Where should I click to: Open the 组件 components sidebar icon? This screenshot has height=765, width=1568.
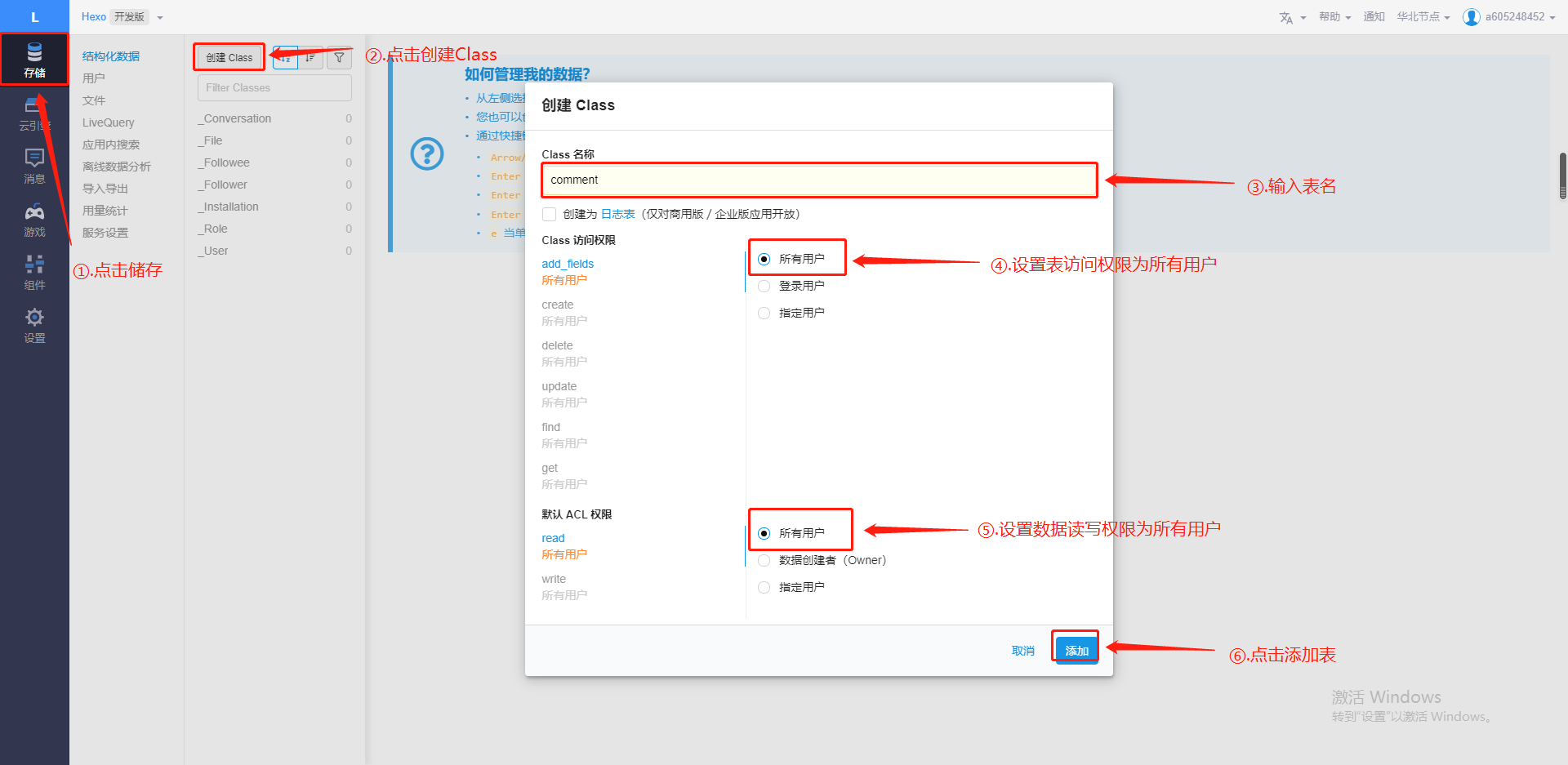coord(34,272)
